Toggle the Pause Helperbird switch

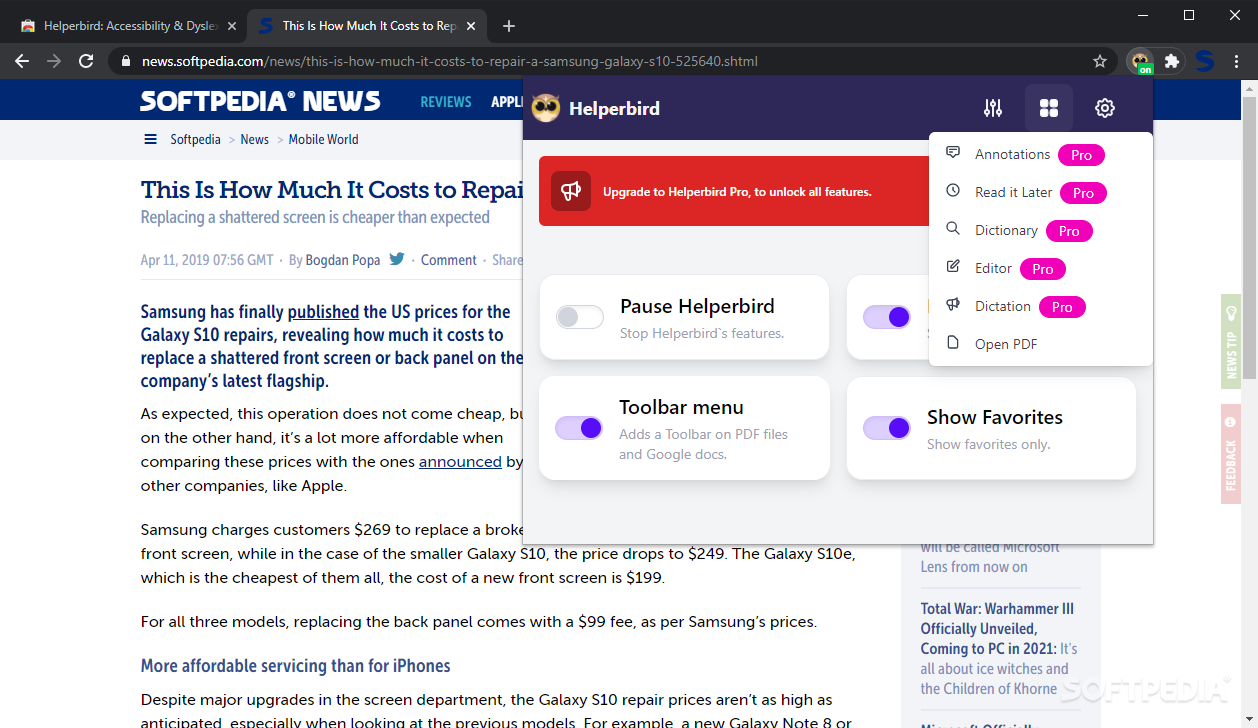coord(580,317)
